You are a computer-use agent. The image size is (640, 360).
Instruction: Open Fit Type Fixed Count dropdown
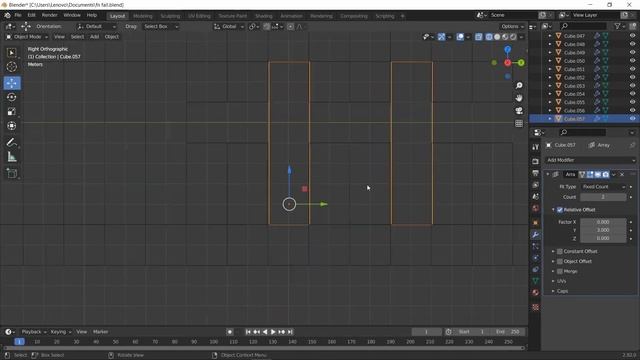coord(603,187)
